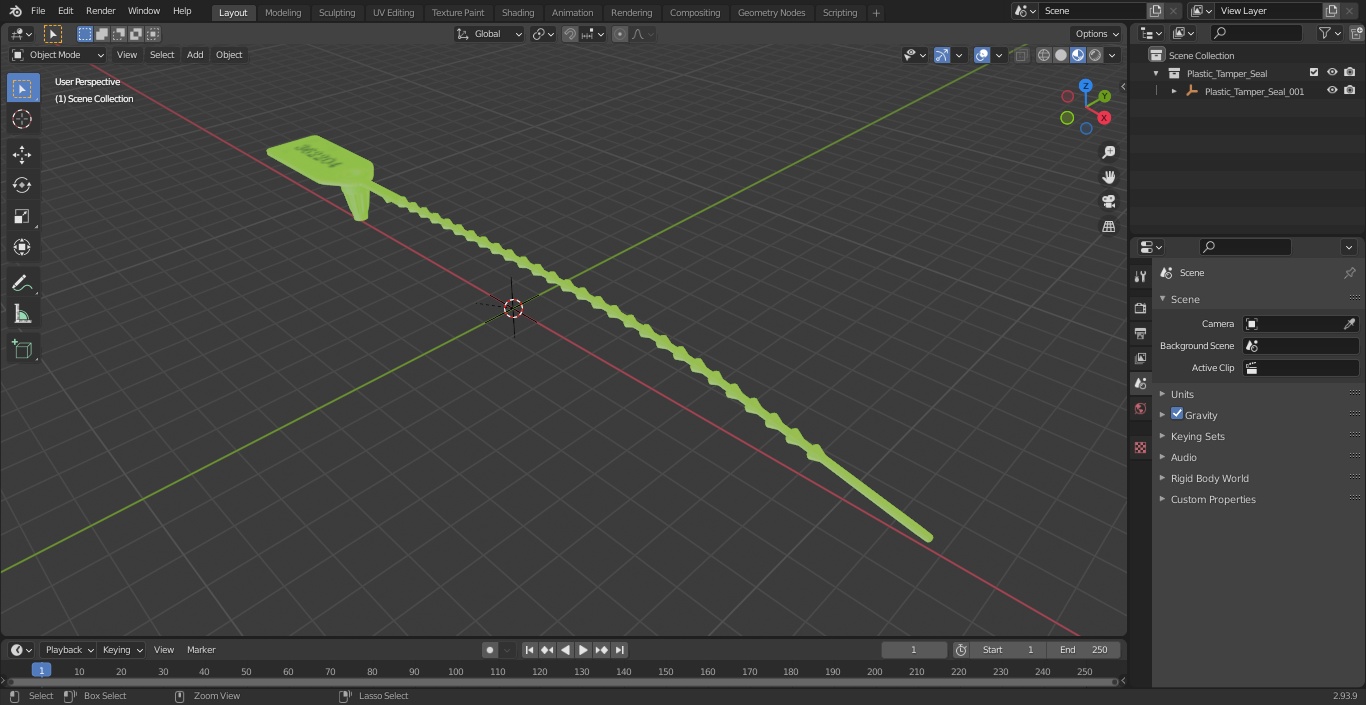Open the Render menu
This screenshot has height=705, width=1366.
[101, 11]
